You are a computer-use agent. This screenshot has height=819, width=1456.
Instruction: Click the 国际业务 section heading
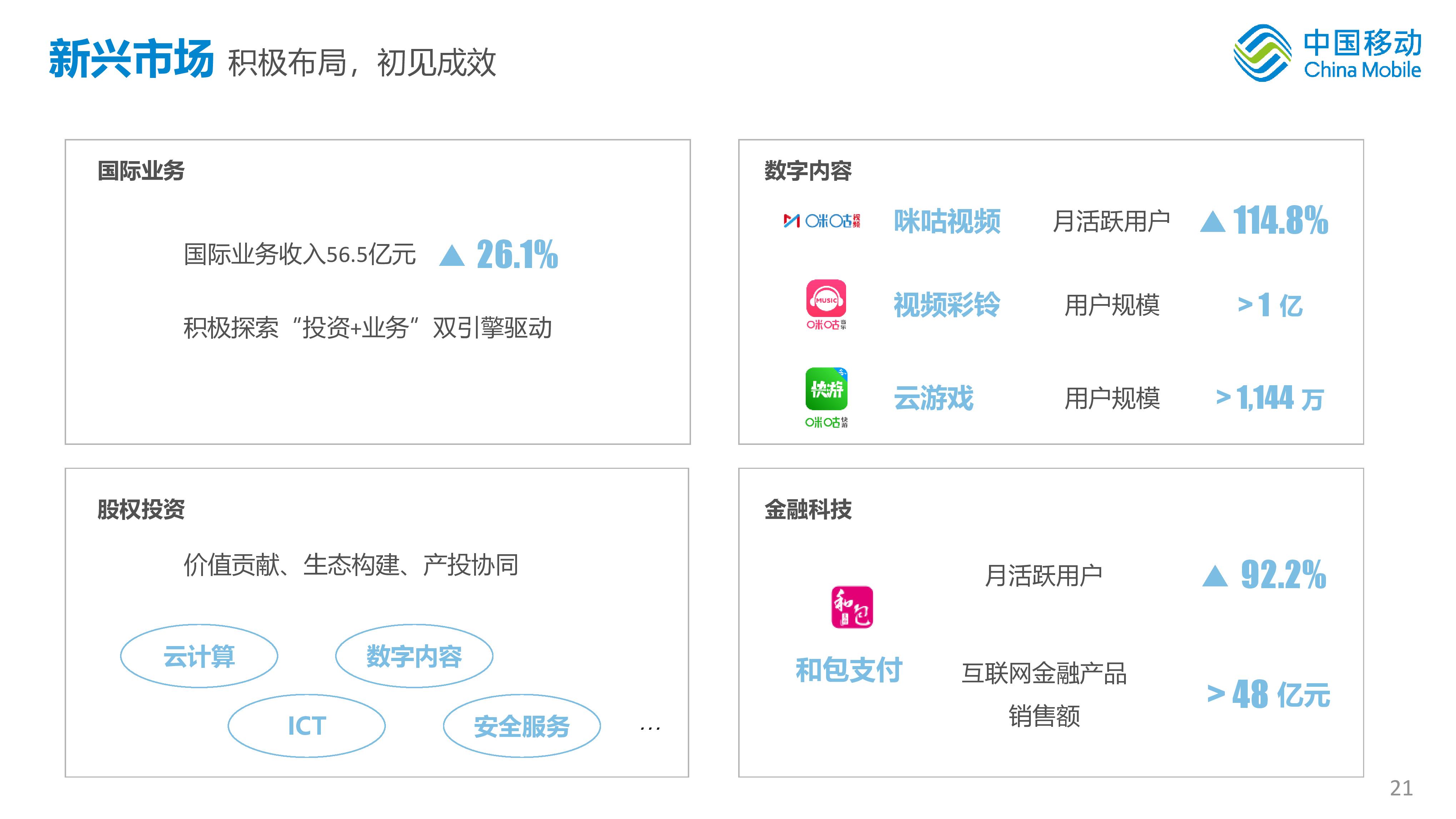[x=141, y=170]
